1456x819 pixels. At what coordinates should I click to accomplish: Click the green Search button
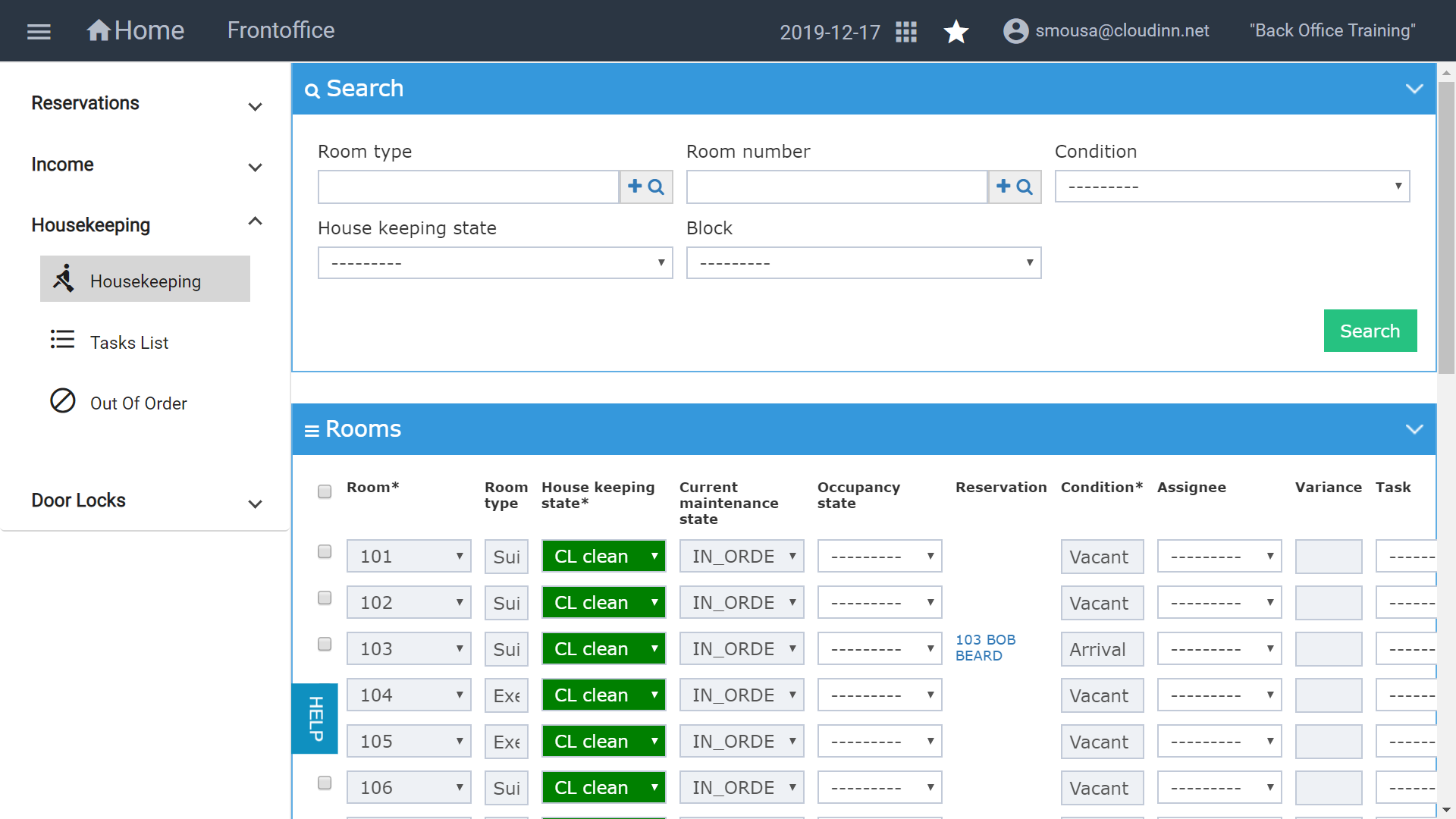point(1370,331)
